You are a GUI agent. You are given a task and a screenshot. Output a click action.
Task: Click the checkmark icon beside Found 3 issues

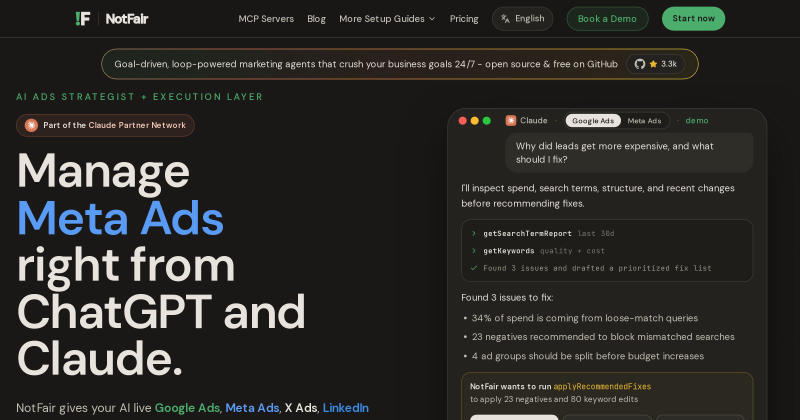[473, 268]
